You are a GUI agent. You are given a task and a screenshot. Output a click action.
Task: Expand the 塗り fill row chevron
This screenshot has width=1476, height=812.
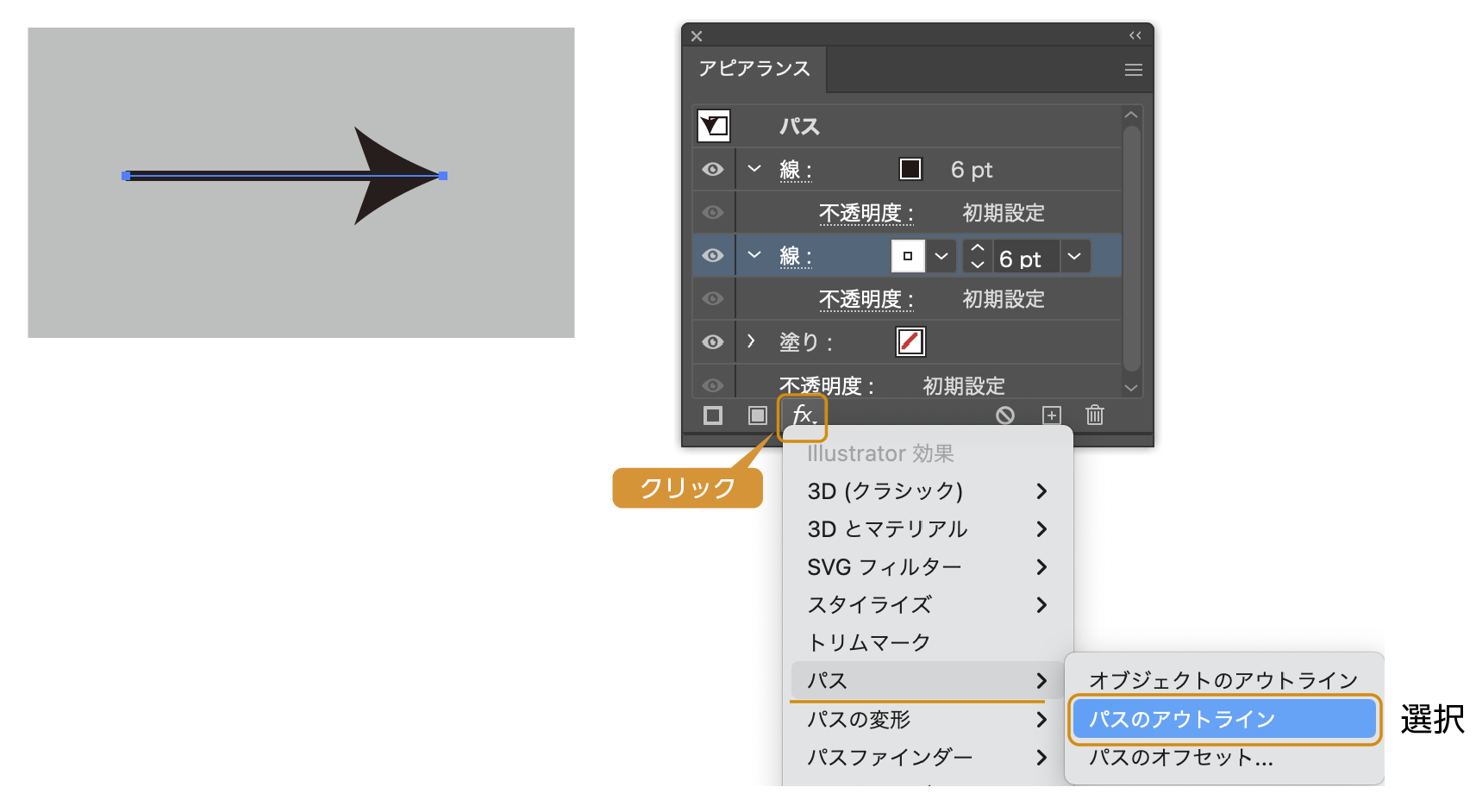751,341
